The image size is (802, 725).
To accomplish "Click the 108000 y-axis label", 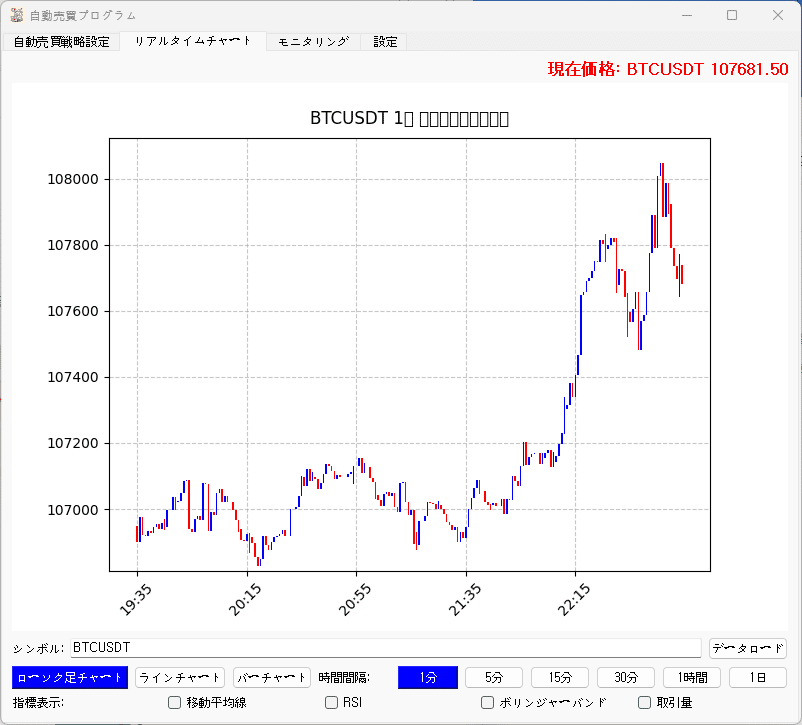I will (x=73, y=180).
